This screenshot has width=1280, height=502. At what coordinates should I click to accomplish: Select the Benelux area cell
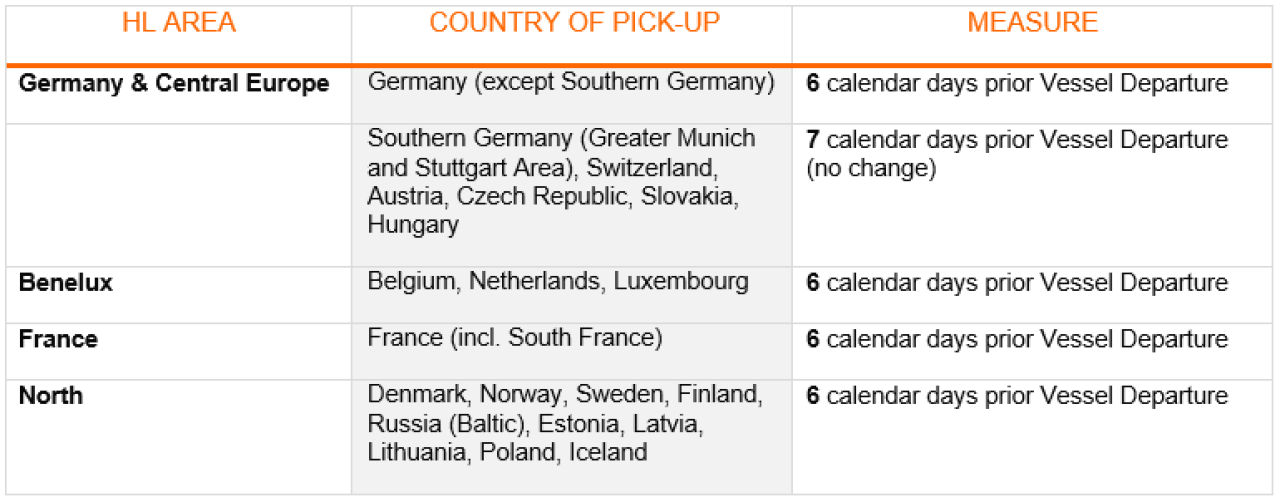point(66,283)
